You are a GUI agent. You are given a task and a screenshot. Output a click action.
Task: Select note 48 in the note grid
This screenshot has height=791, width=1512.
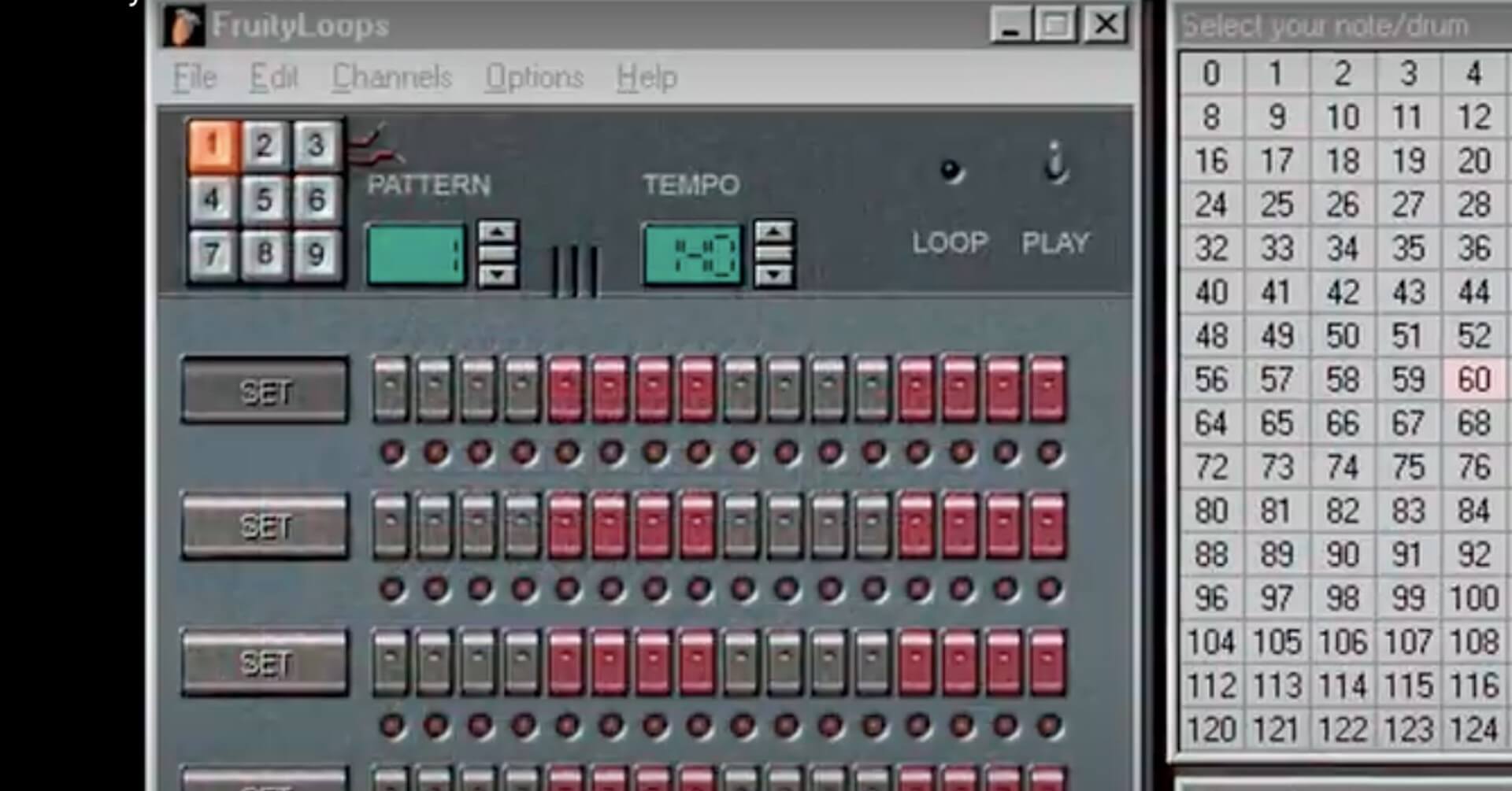point(1211,336)
